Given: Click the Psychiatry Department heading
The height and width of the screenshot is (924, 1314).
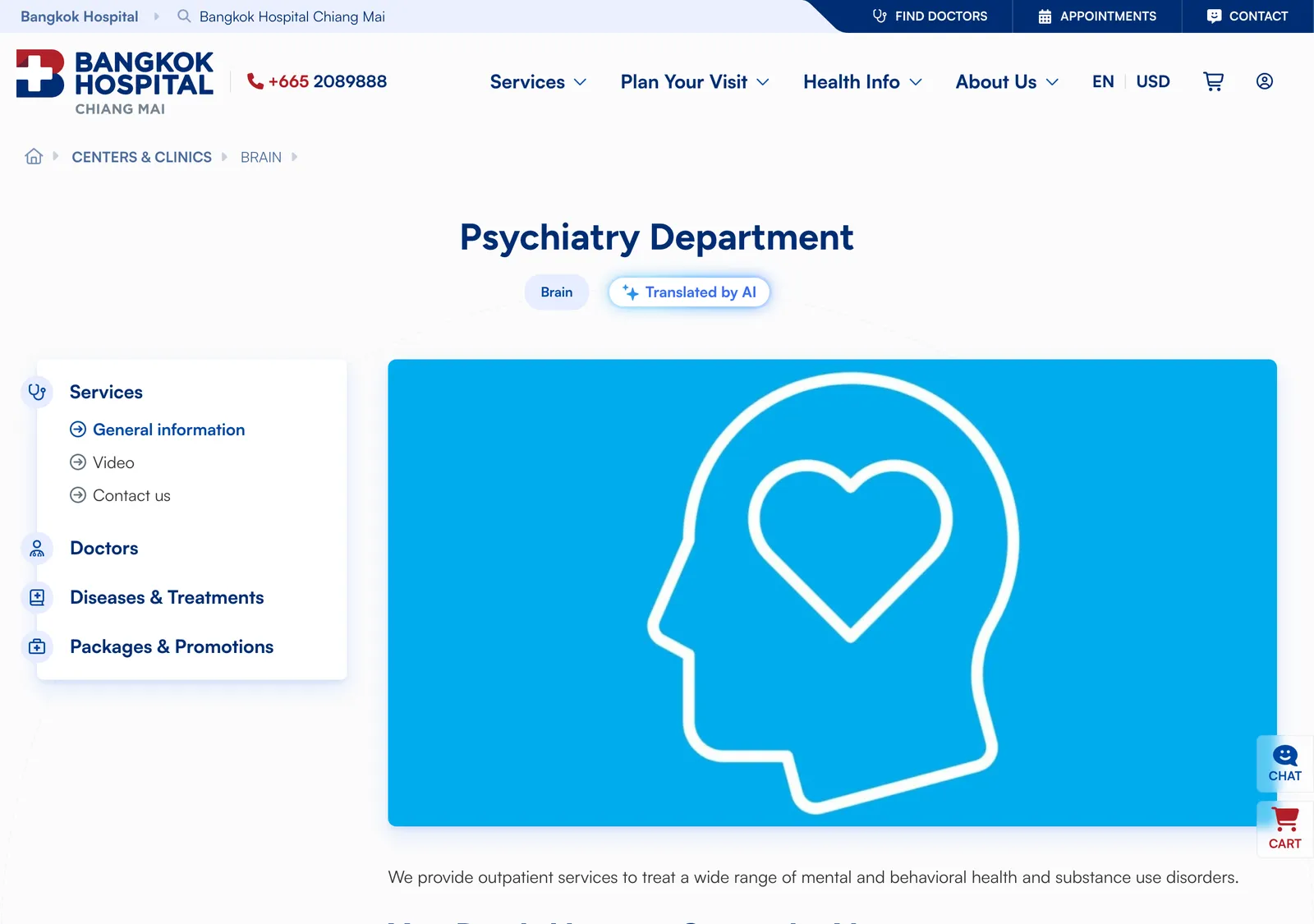Looking at the screenshot, I should coord(656,237).
